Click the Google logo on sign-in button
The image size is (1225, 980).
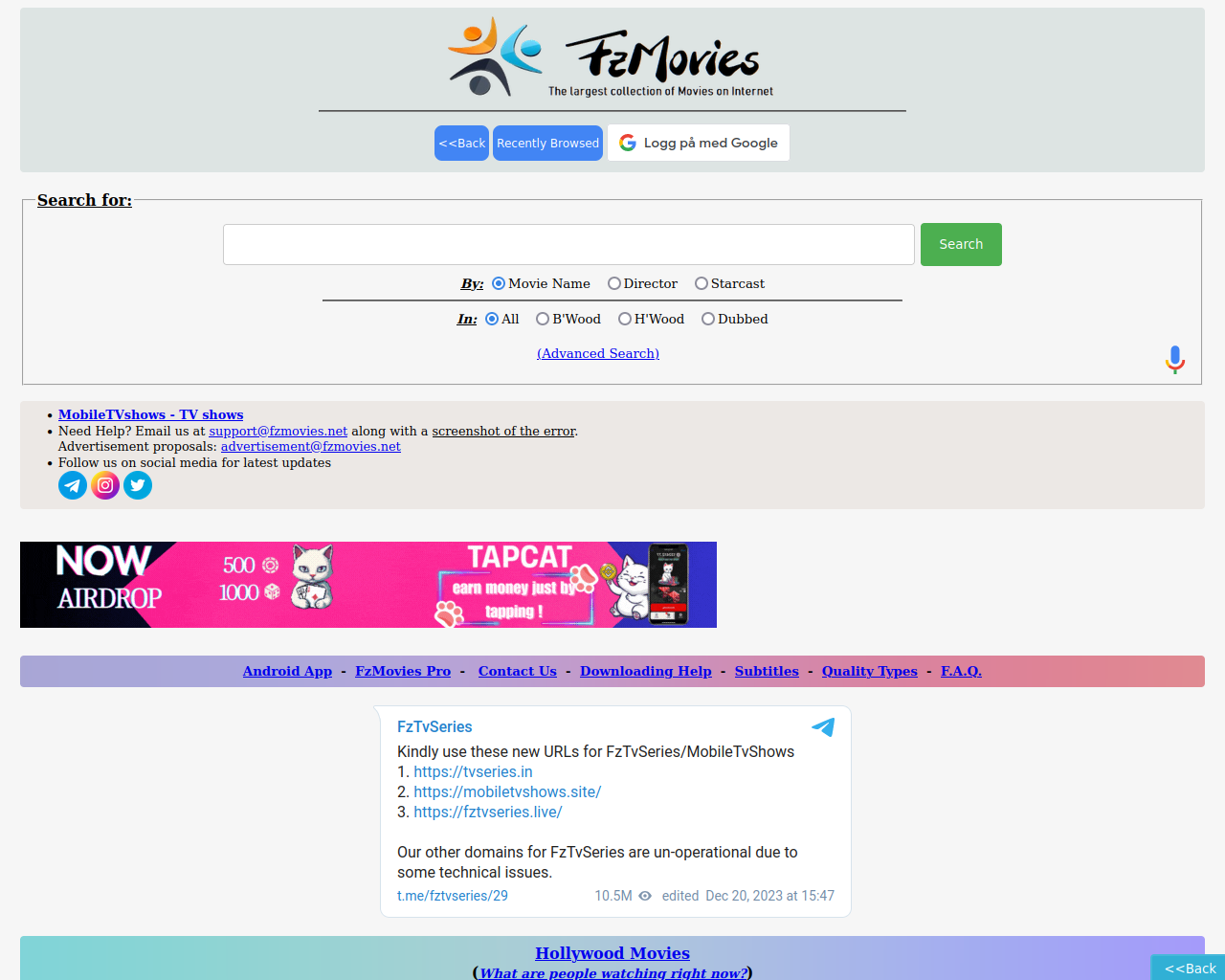pyautogui.click(x=628, y=143)
